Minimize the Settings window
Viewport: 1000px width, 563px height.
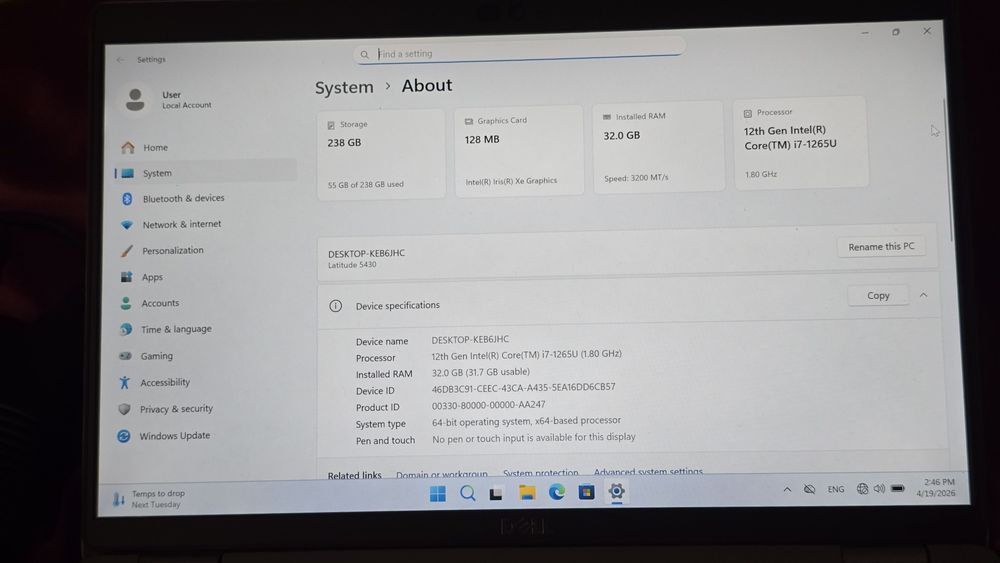click(x=865, y=33)
